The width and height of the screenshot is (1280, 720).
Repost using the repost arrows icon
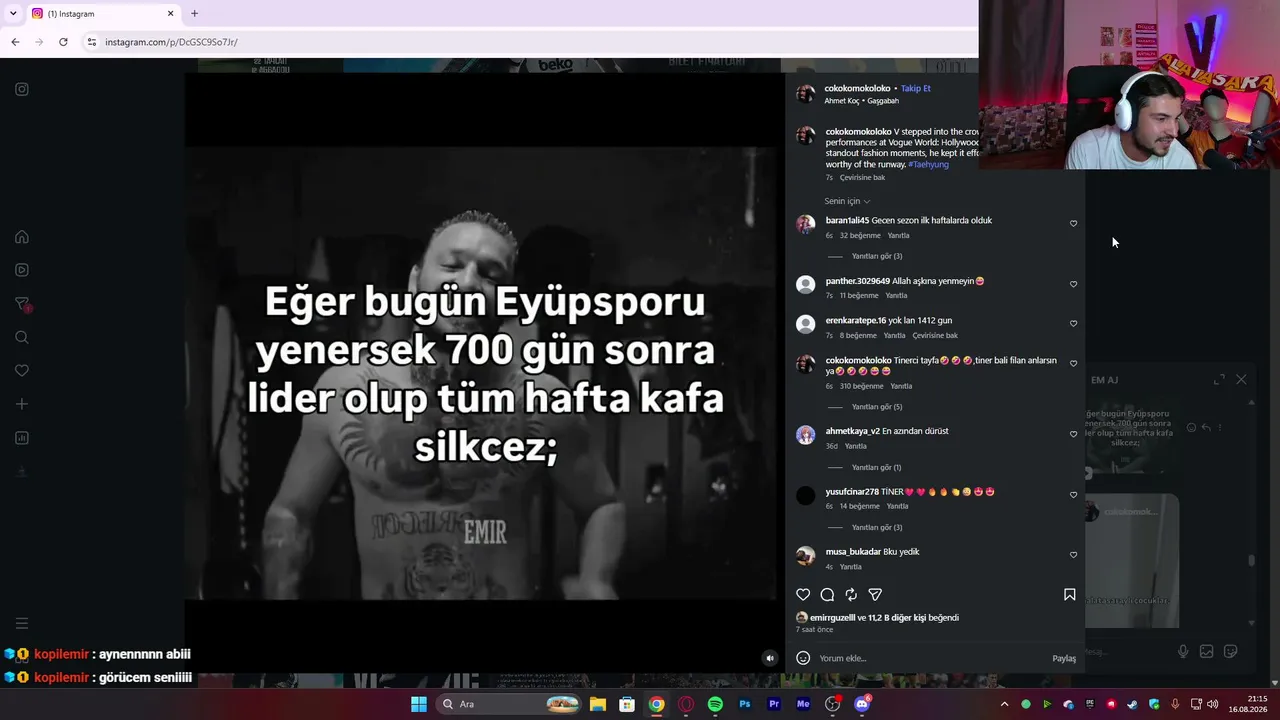click(x=851, y=594)
